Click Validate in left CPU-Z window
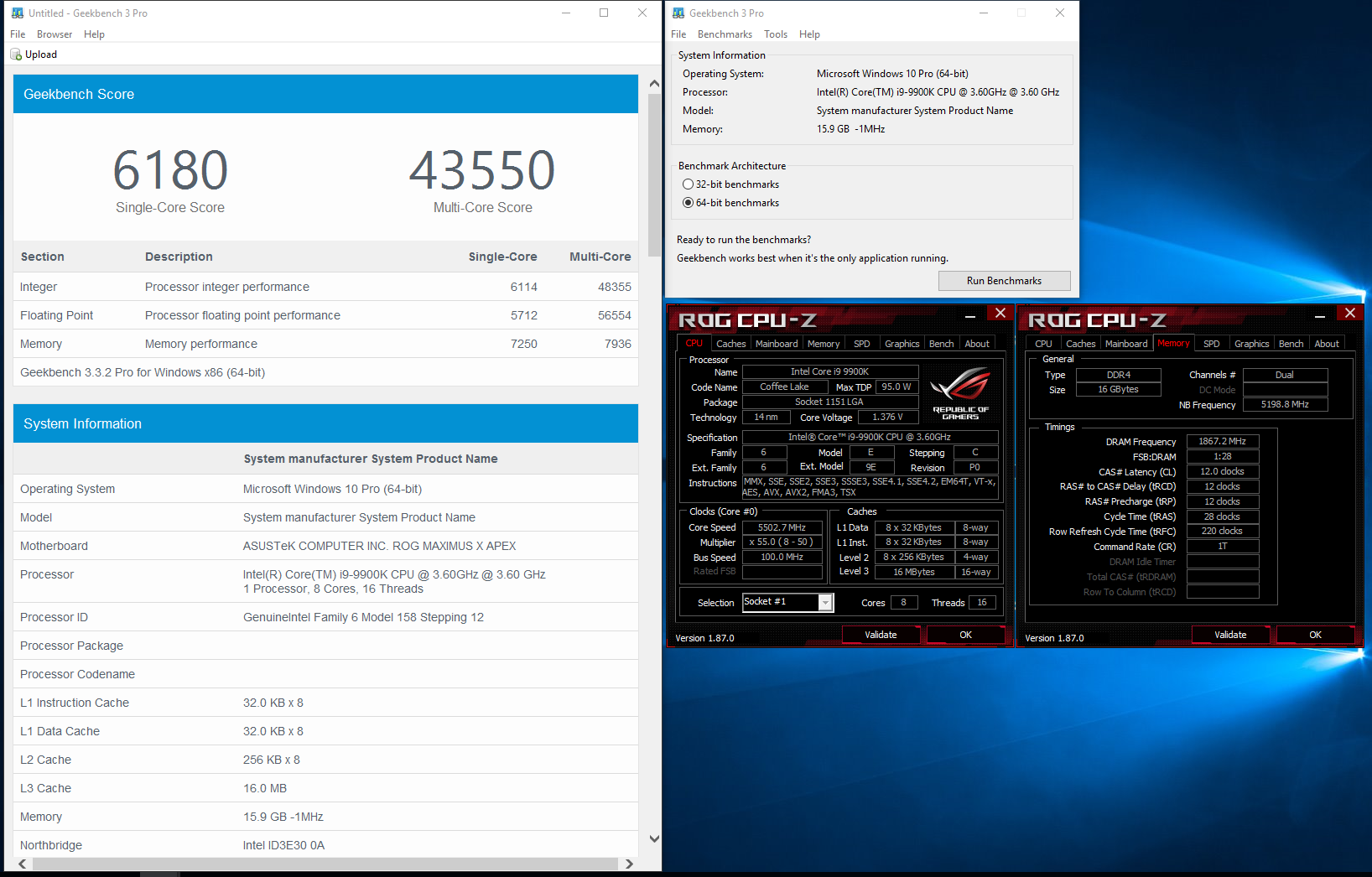 pos(881,635)
